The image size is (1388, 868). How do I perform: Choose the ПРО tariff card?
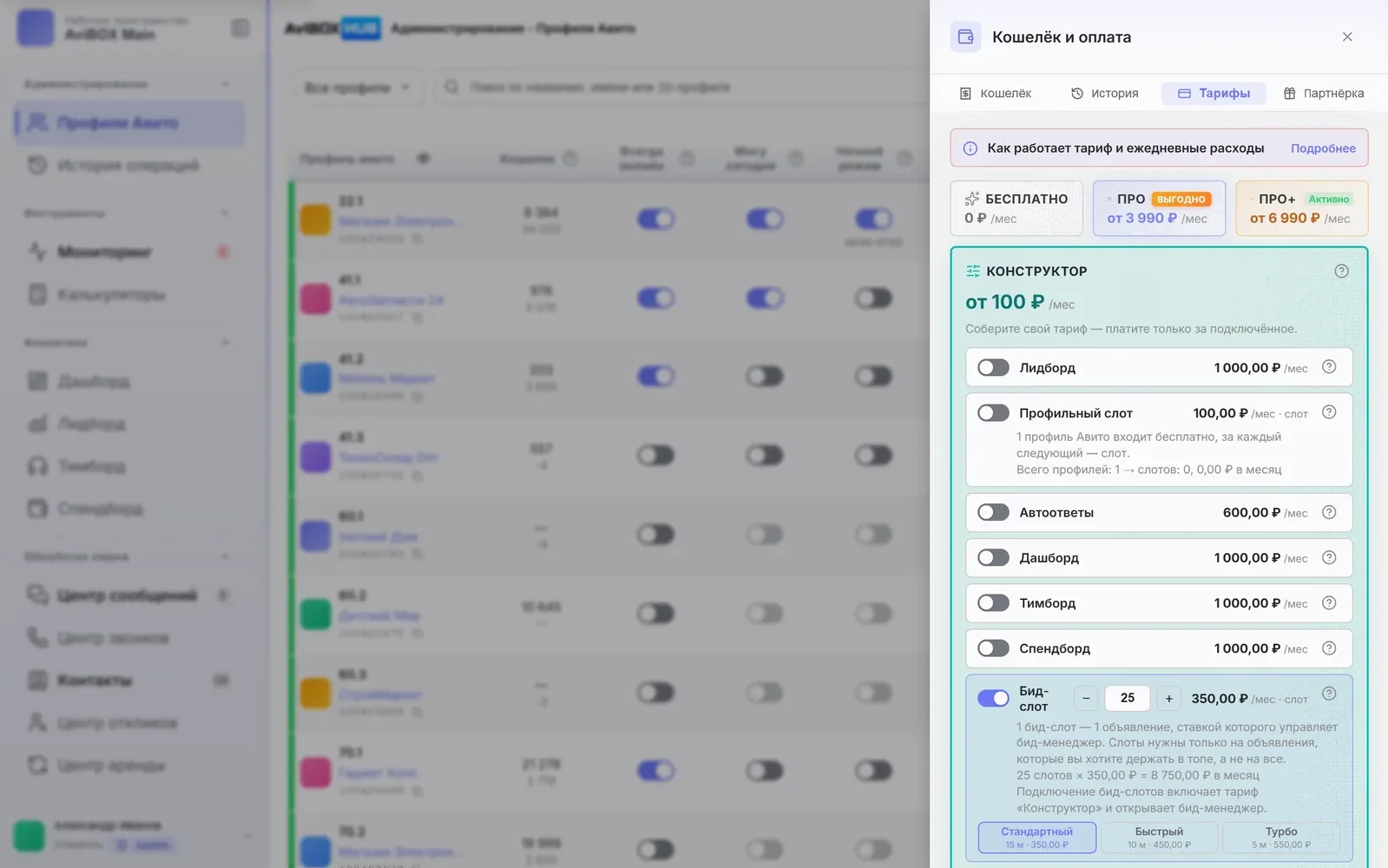tap(1159, 208)
